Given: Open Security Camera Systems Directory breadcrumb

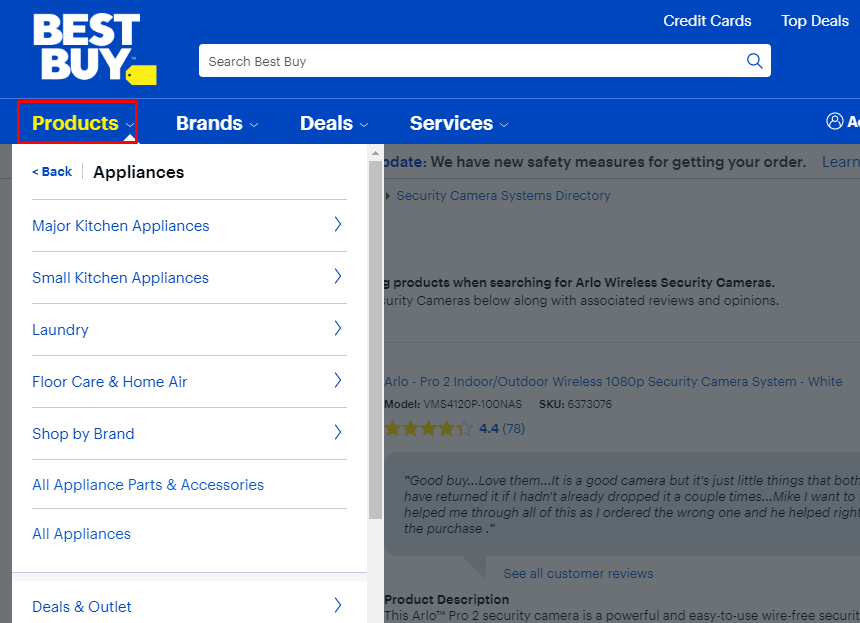Looking at the screenshot, I should [503, 195].
